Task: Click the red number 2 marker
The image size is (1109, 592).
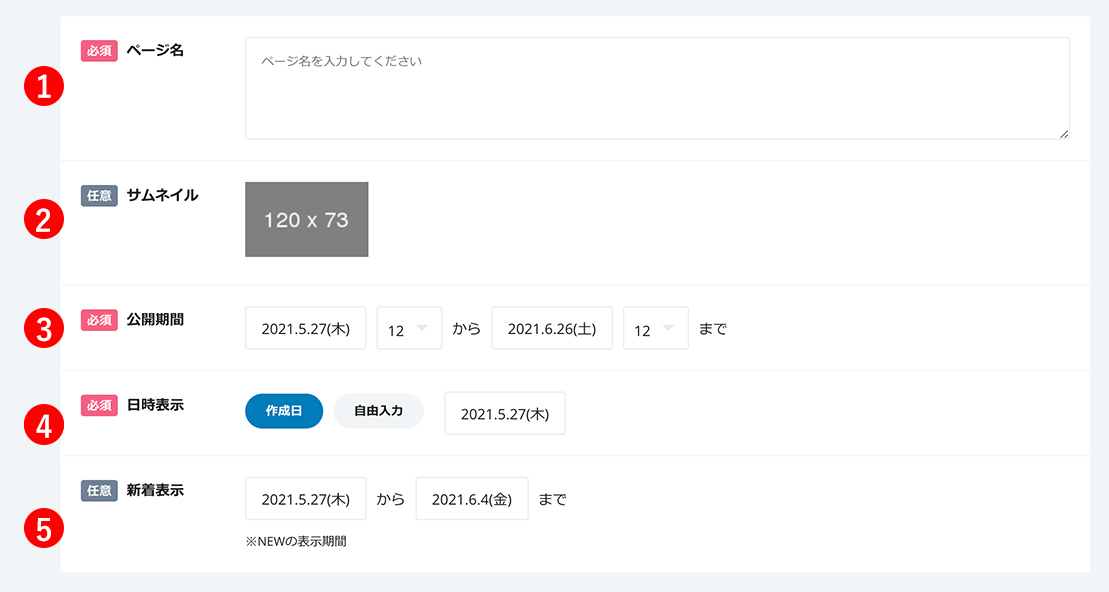Action: pos(44,219)
